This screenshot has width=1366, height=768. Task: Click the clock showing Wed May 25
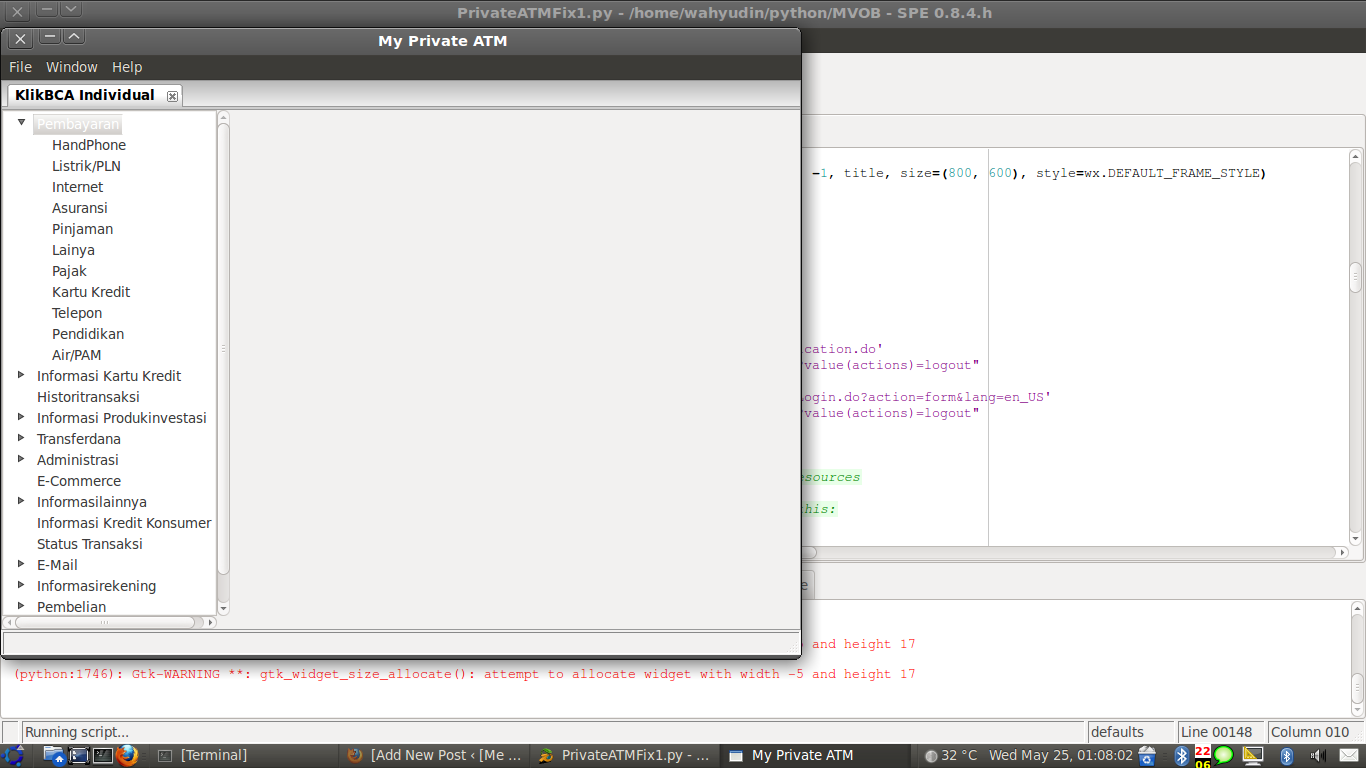click(x=1061, y=756)
